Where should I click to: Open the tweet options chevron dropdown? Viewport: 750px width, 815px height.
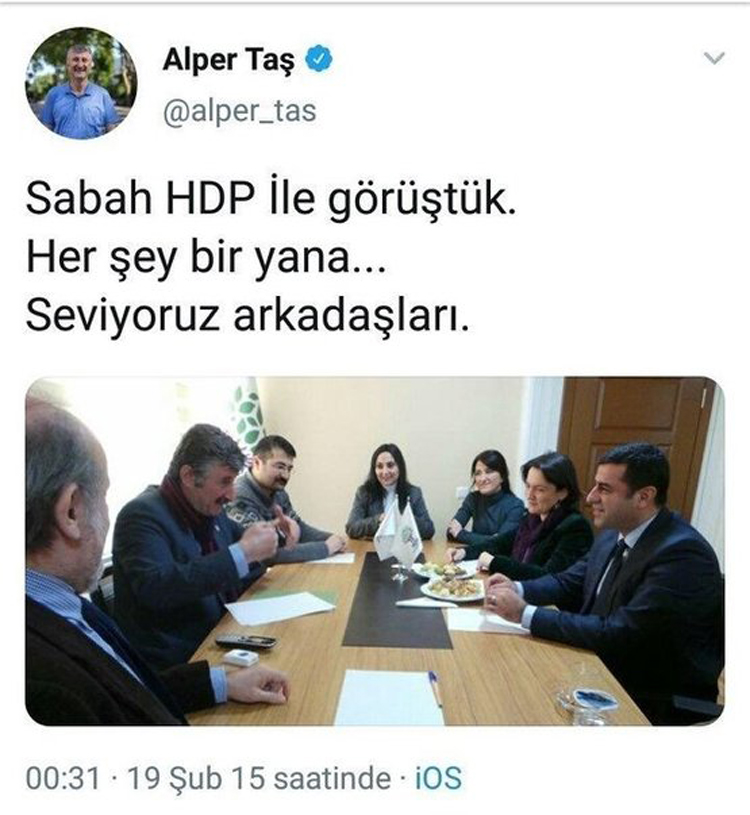pyautogui.click(x=714, y=58)
